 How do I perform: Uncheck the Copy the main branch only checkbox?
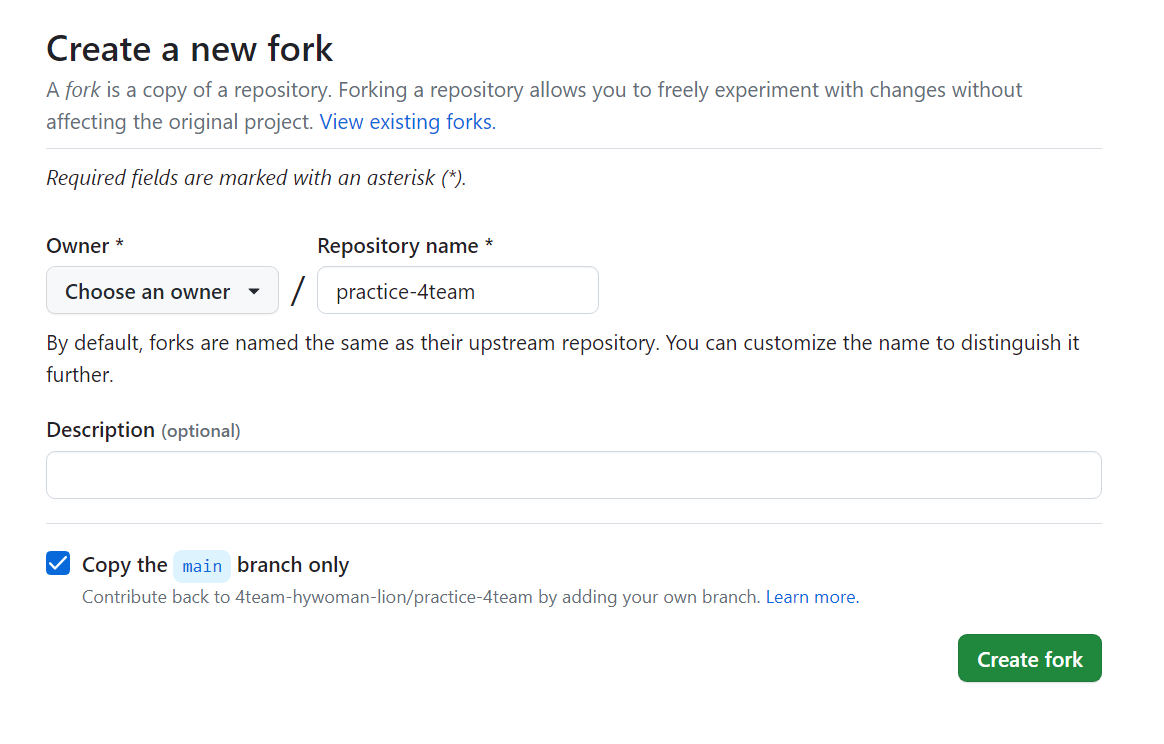tap(58, 564)
